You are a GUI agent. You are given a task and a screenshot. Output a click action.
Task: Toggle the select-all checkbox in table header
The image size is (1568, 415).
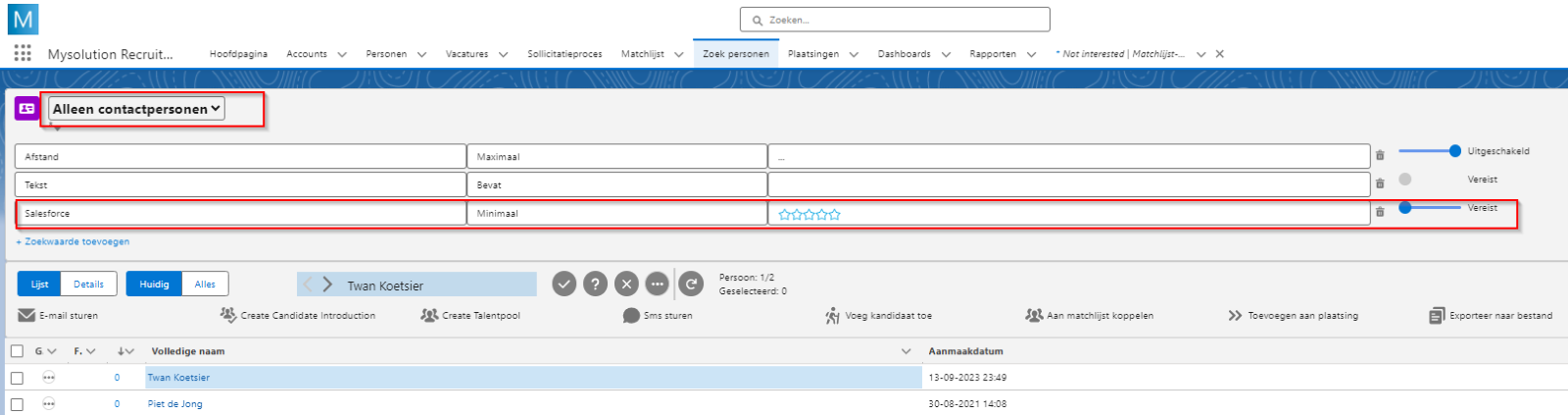pos(17,351)
